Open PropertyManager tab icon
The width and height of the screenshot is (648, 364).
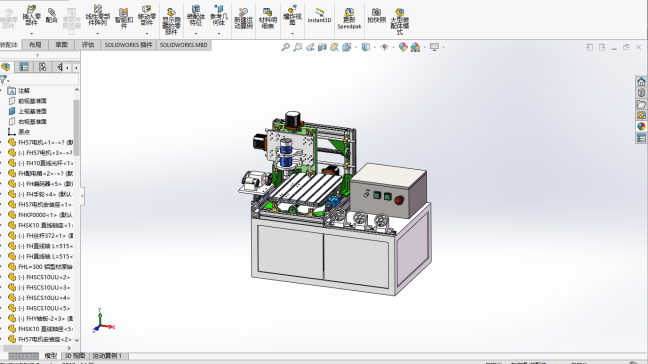(24, 67)
